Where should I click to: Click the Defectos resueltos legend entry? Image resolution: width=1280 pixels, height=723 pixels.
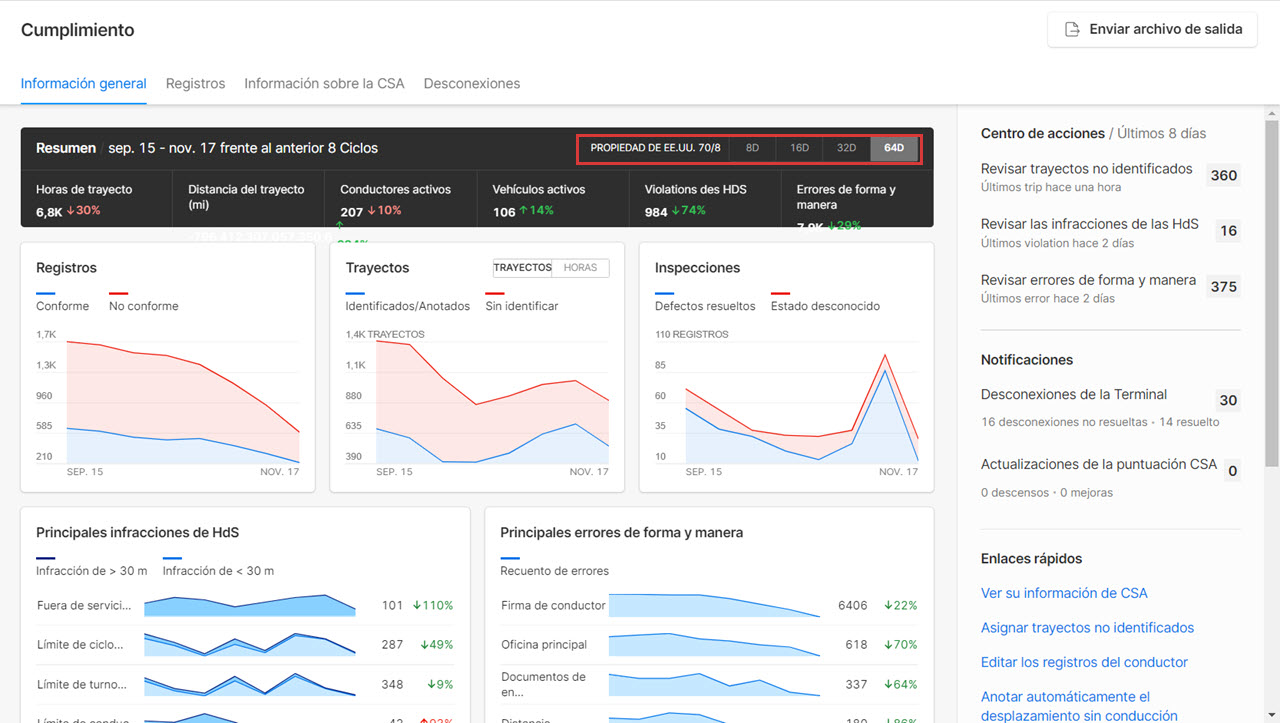(705, 306)
